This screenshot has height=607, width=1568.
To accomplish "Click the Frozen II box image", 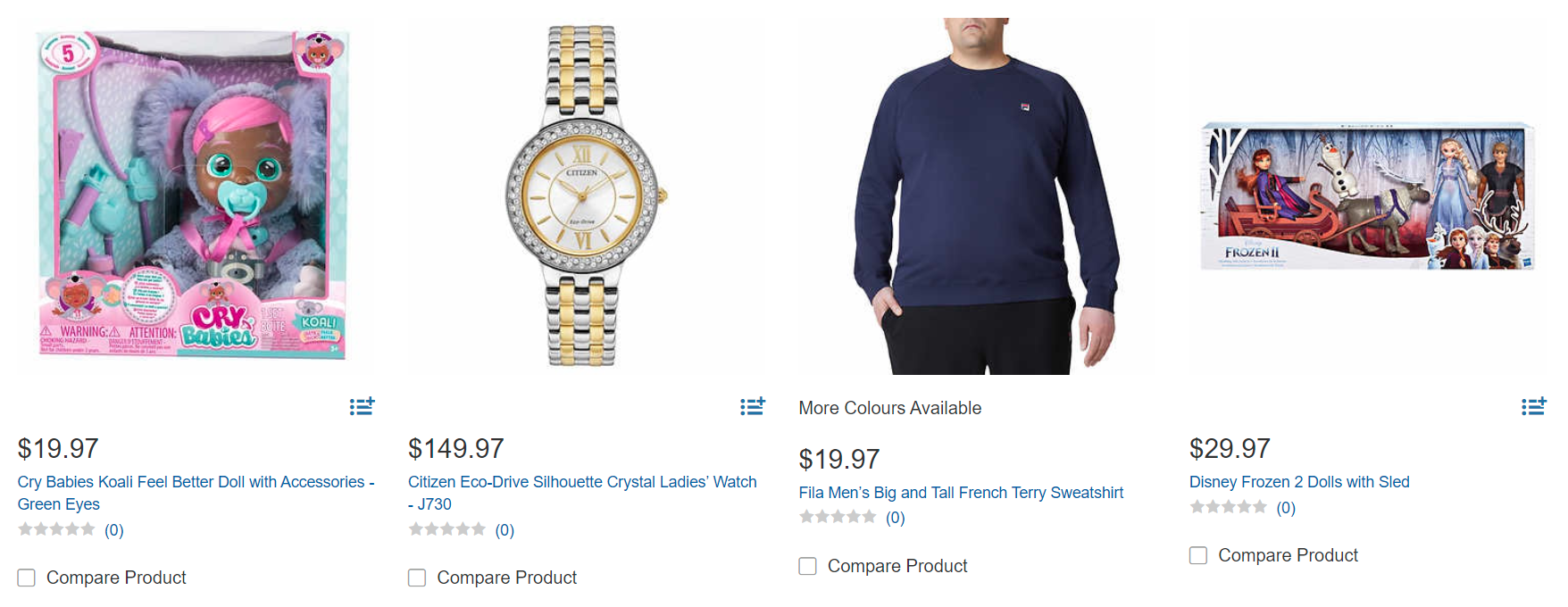I will (x=1366, y=196).
